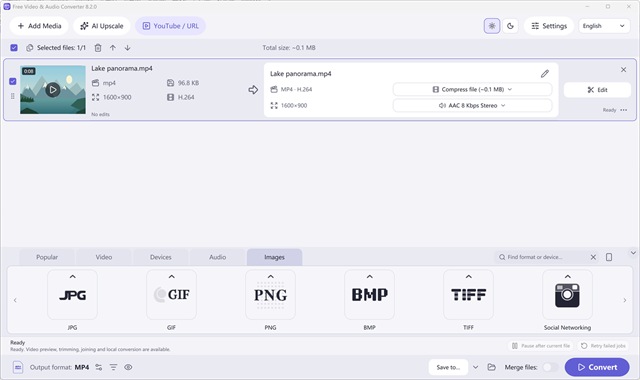This screenshot has height=380, width=640.
Task: Select the Images tab
Action: click(274, 257)
